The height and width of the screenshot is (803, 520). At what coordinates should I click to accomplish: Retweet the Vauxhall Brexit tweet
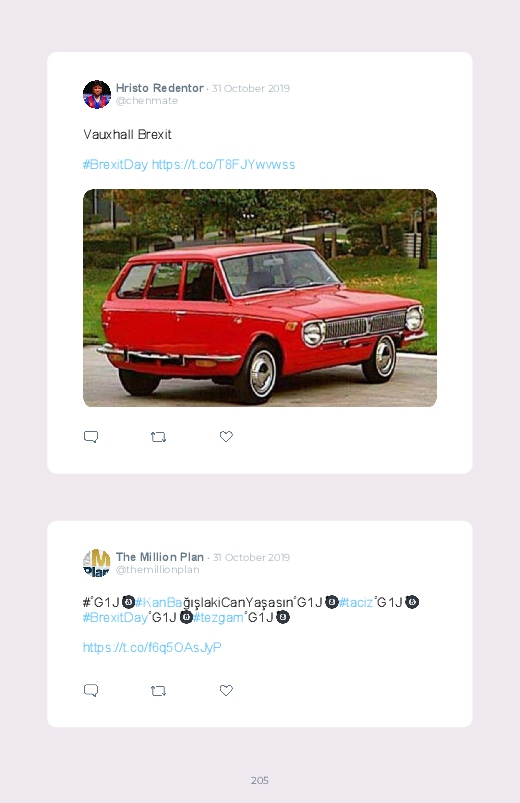[x=158, y=437]
